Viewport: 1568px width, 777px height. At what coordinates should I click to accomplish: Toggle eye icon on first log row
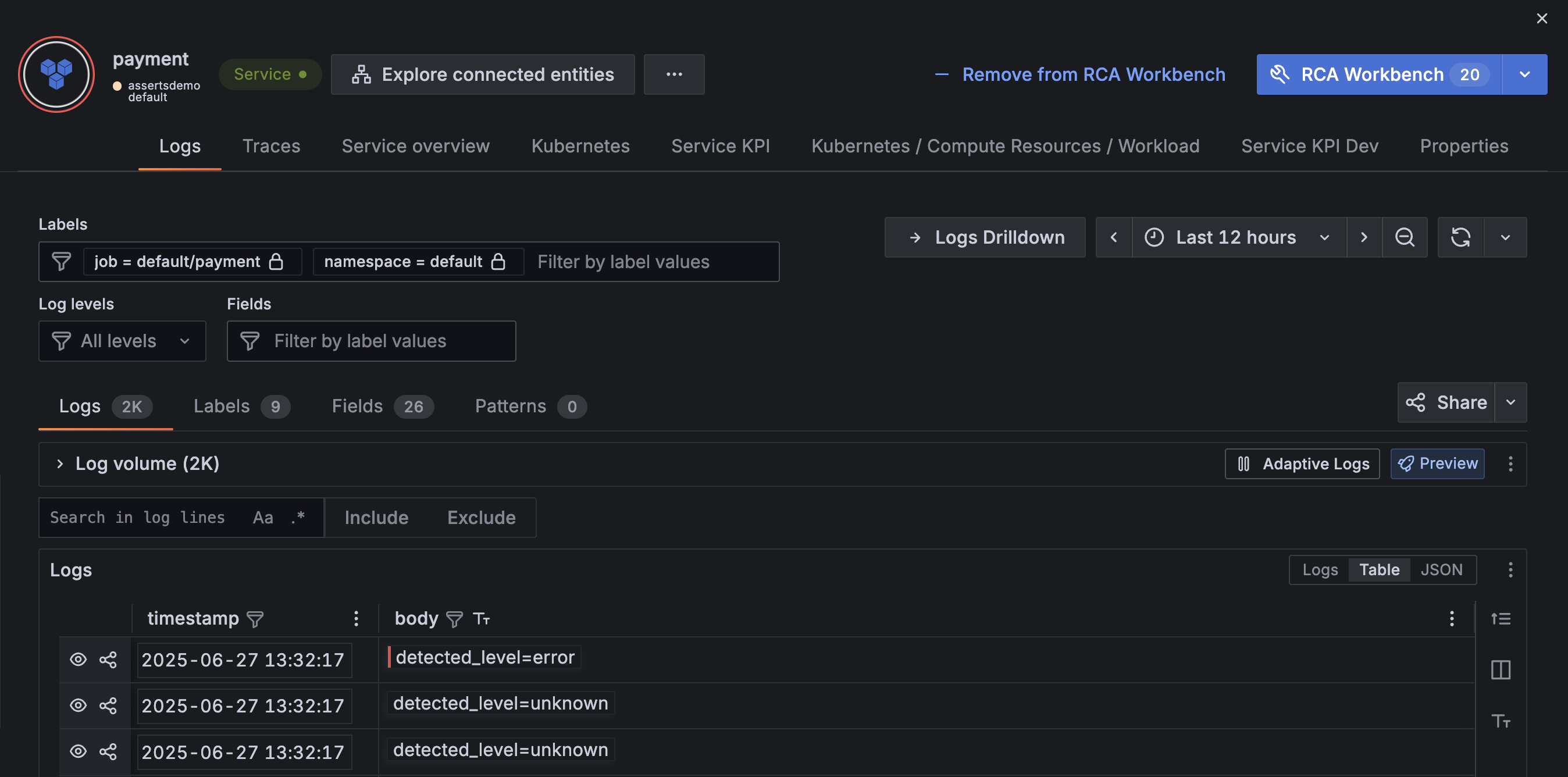coord(78,660)
